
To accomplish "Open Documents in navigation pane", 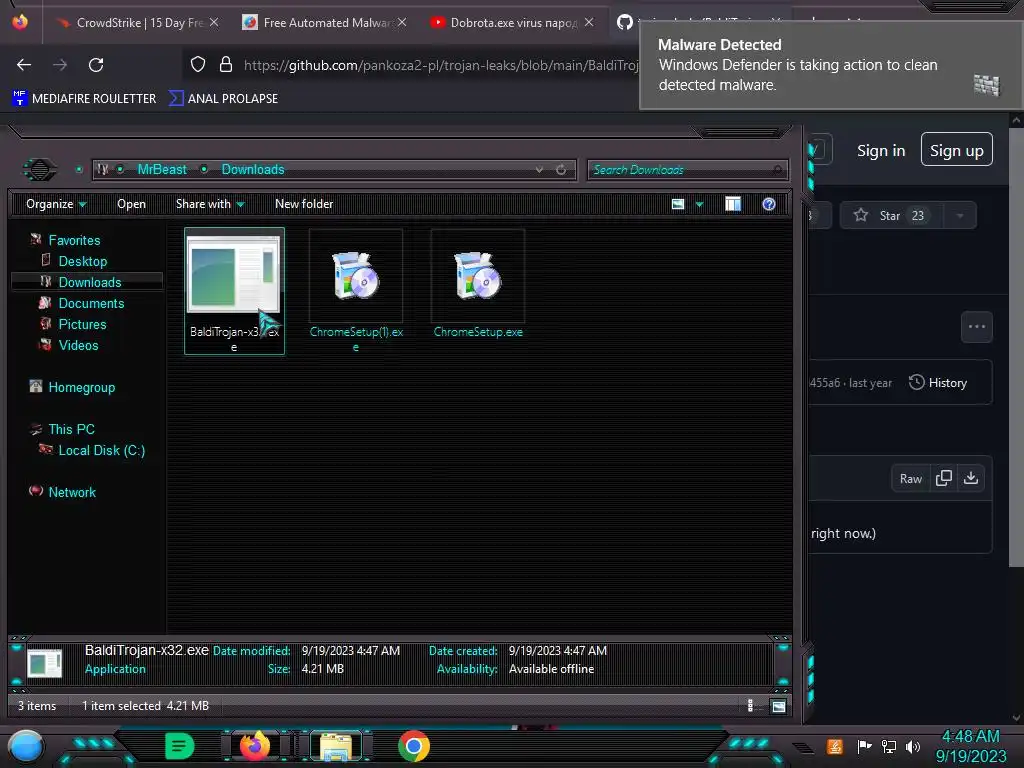I will click(91, 303).
